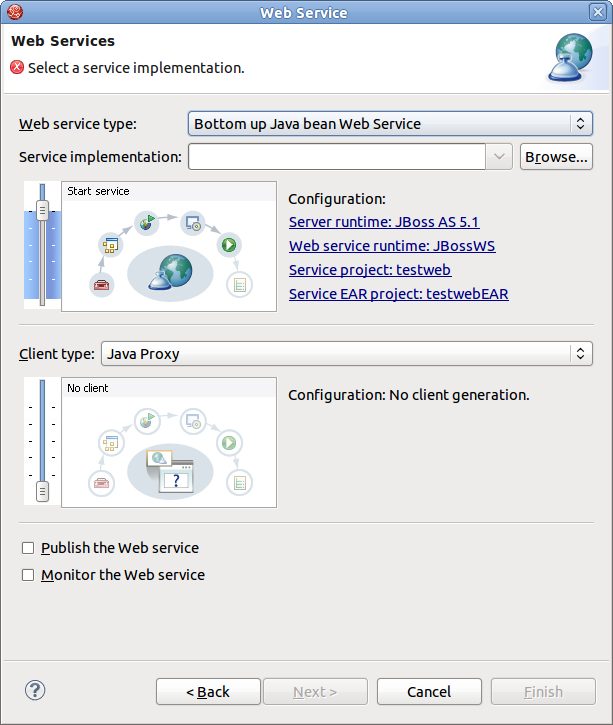Open the Client type Java Proxy dropdown
Screen dimensions: 613x725
pyautogui.click(x=346, y=353)
